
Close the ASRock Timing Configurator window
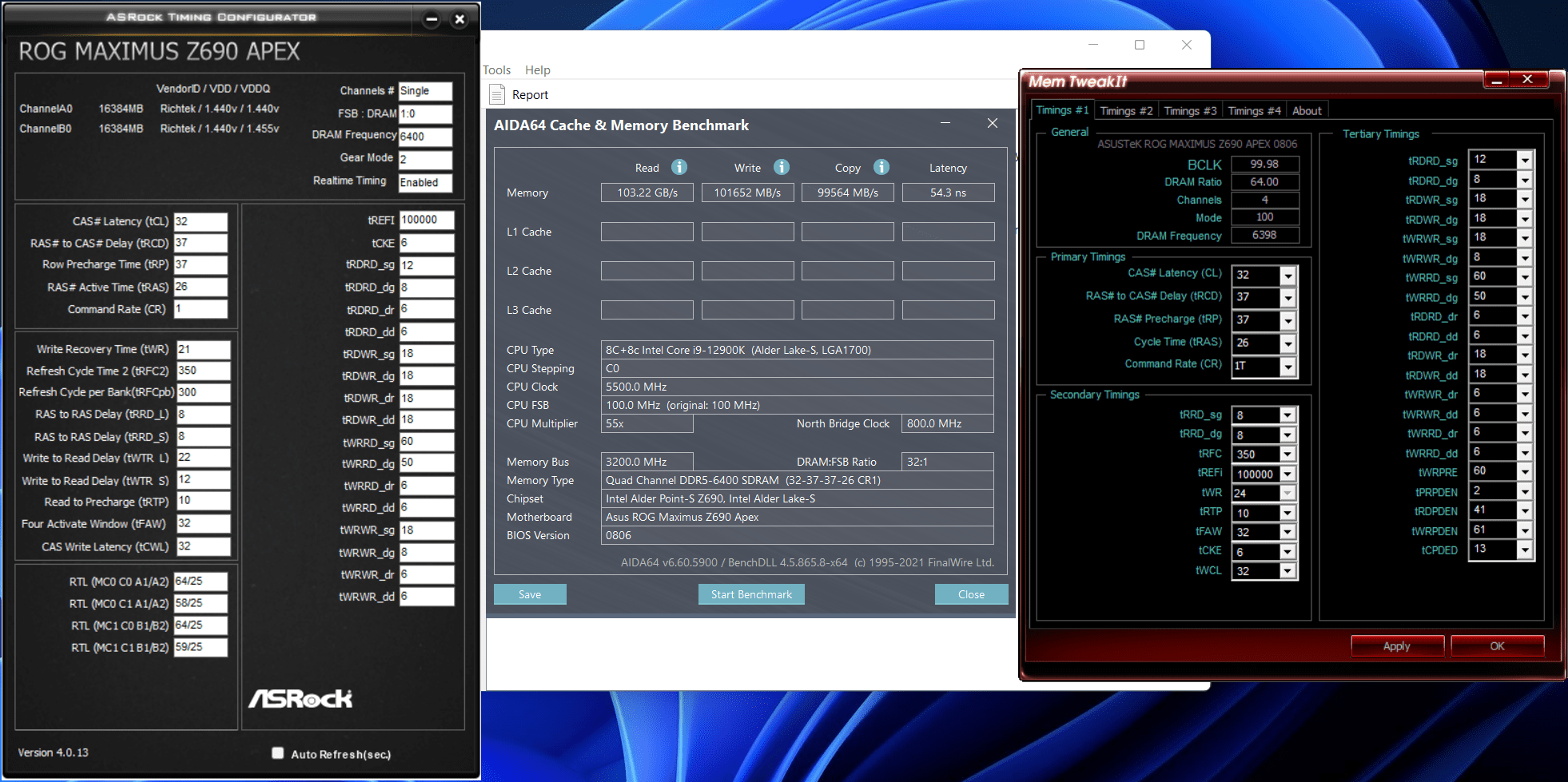[x=460, y=19]
